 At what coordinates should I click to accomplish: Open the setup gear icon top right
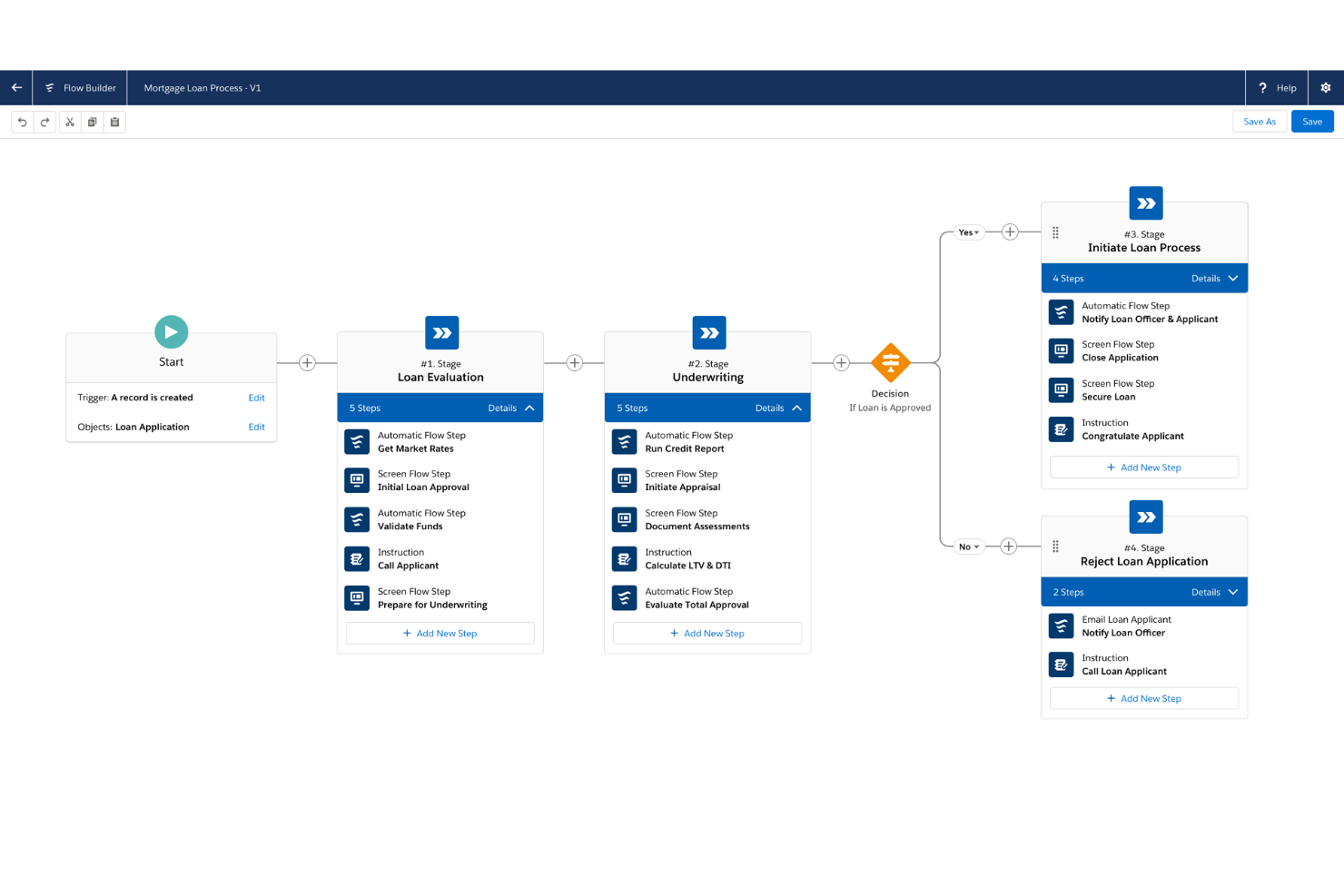tap(1326, 87)
